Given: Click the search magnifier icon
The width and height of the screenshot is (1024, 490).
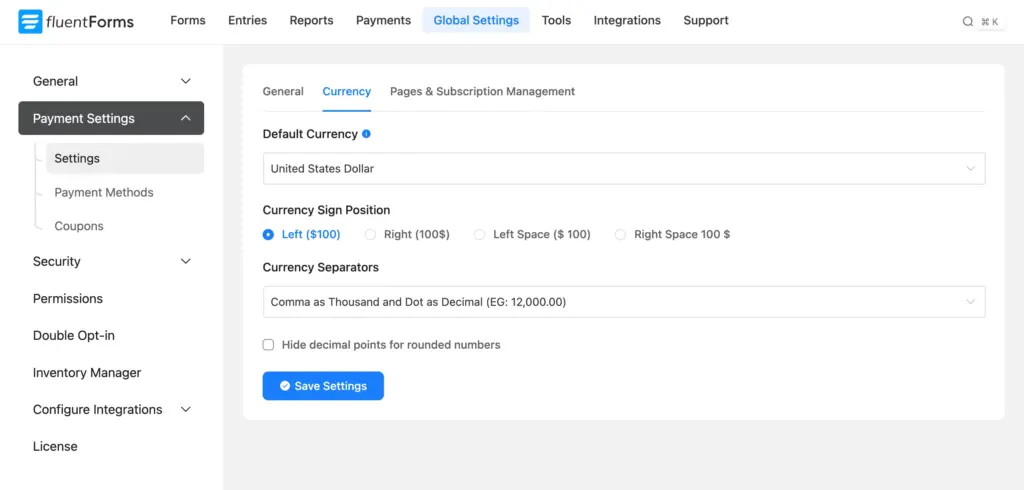Looking at the screenshot, I should [x=968, y=22].
